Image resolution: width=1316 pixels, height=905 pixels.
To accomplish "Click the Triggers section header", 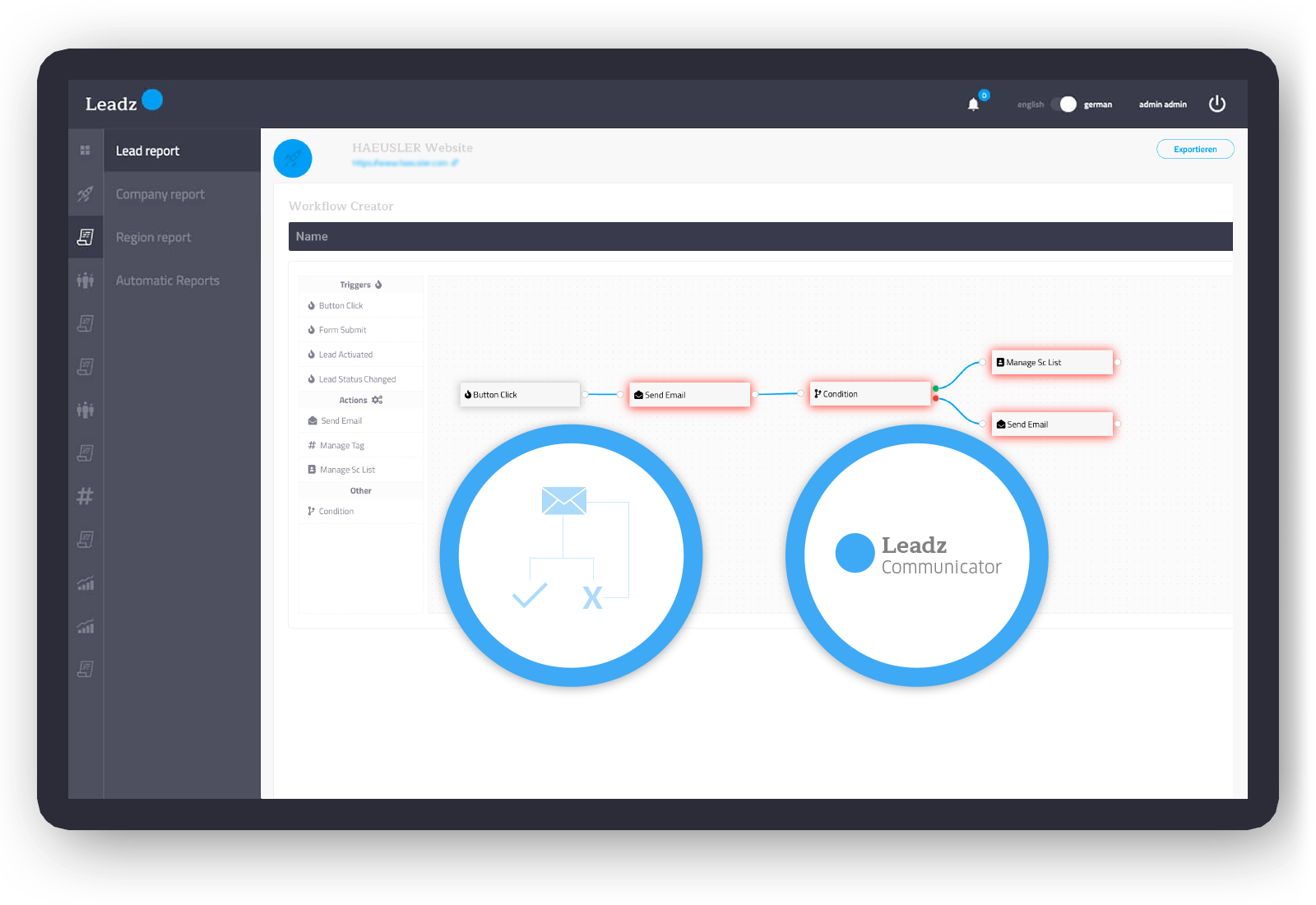I will tap(361, 285).
